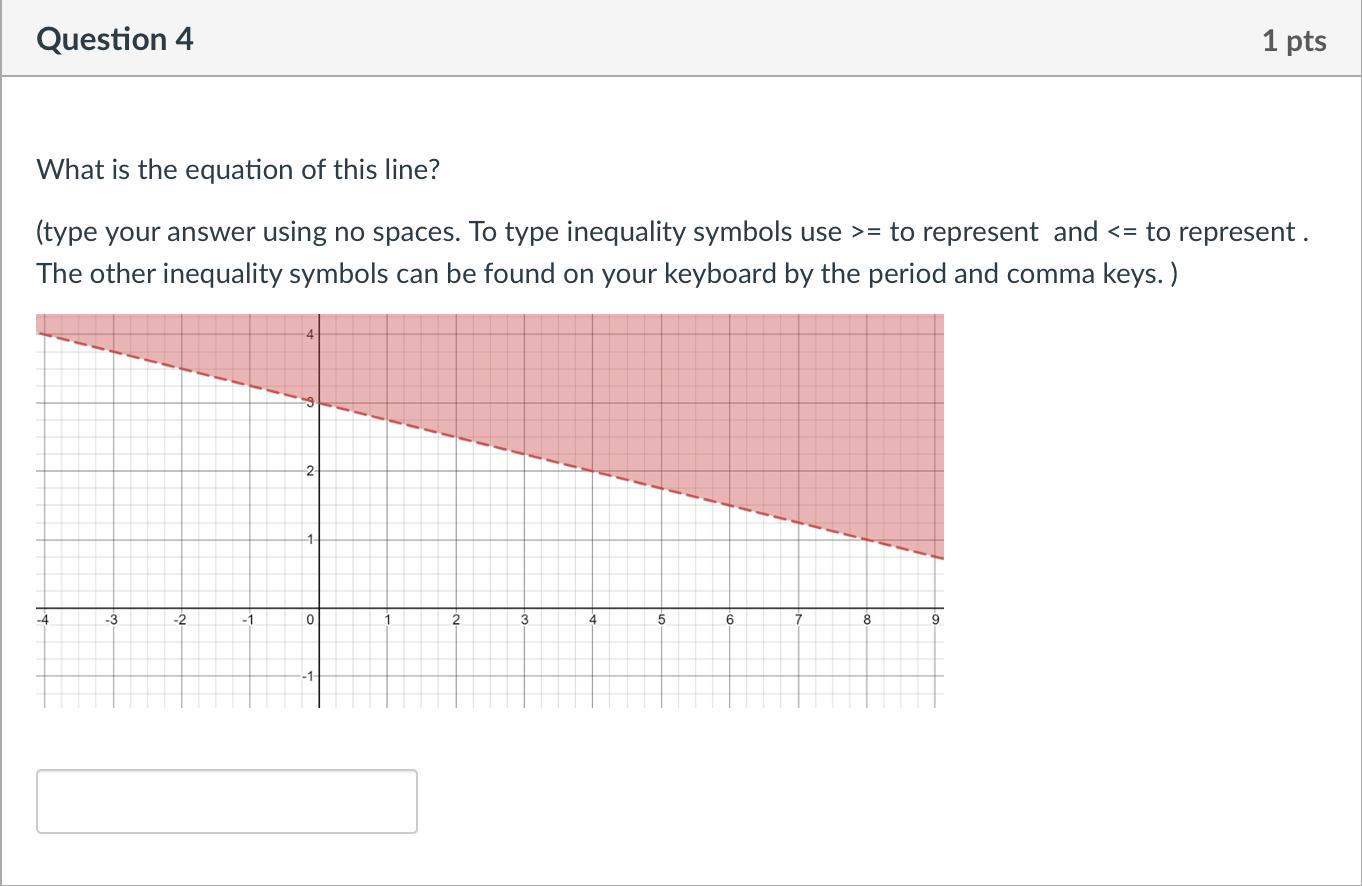
Task: Click the y-axis label '2'
Action: point(310,471)
